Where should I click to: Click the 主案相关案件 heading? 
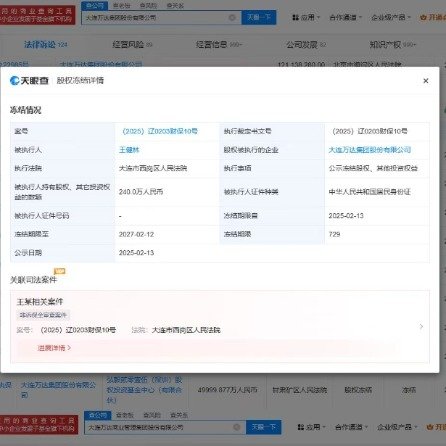[40, 302]
